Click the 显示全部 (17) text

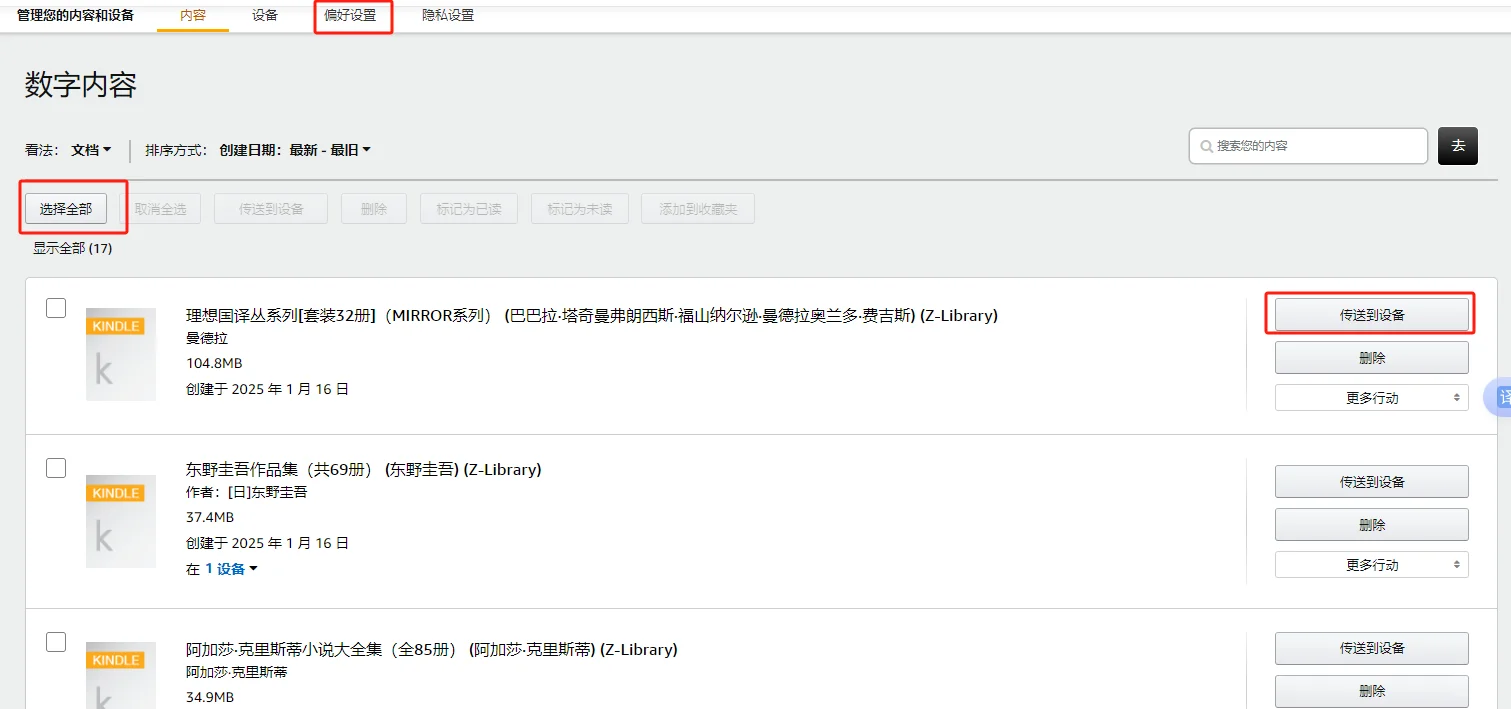coord(73,248)
